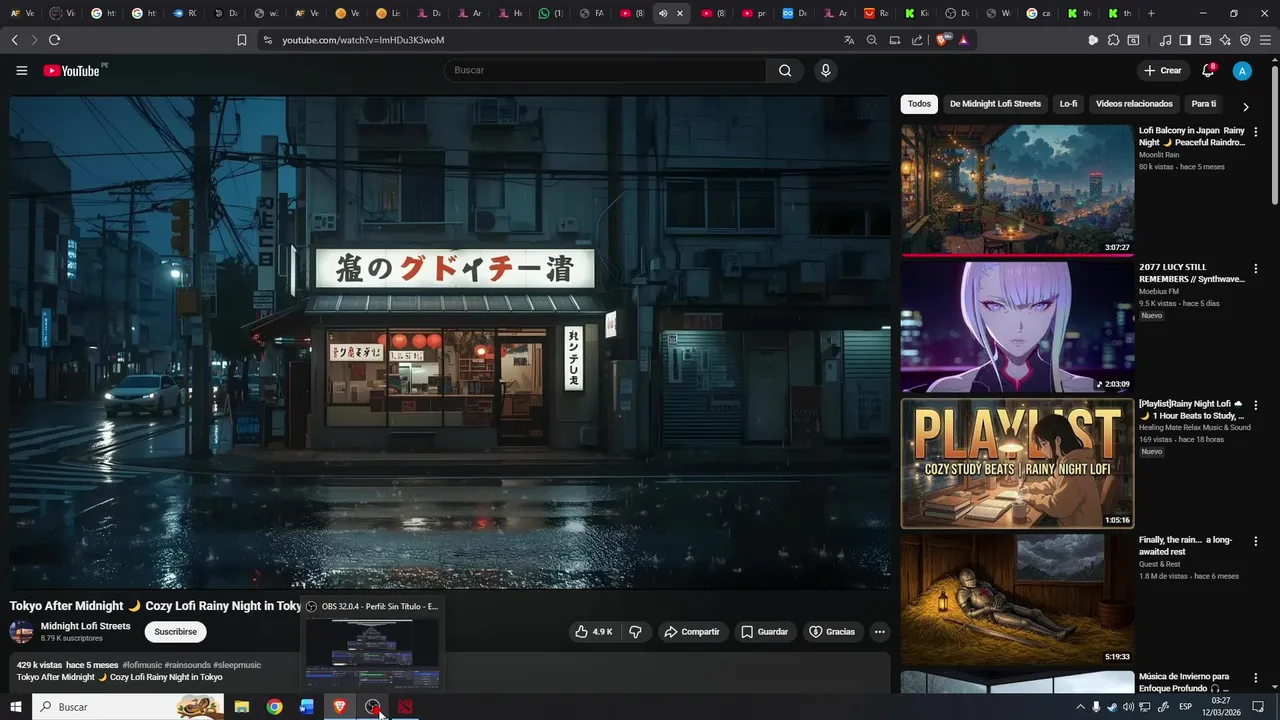Screen dimensions: 1280x720
Task: Open browser extensions puzzle icon
Action: click(1113, 40)
